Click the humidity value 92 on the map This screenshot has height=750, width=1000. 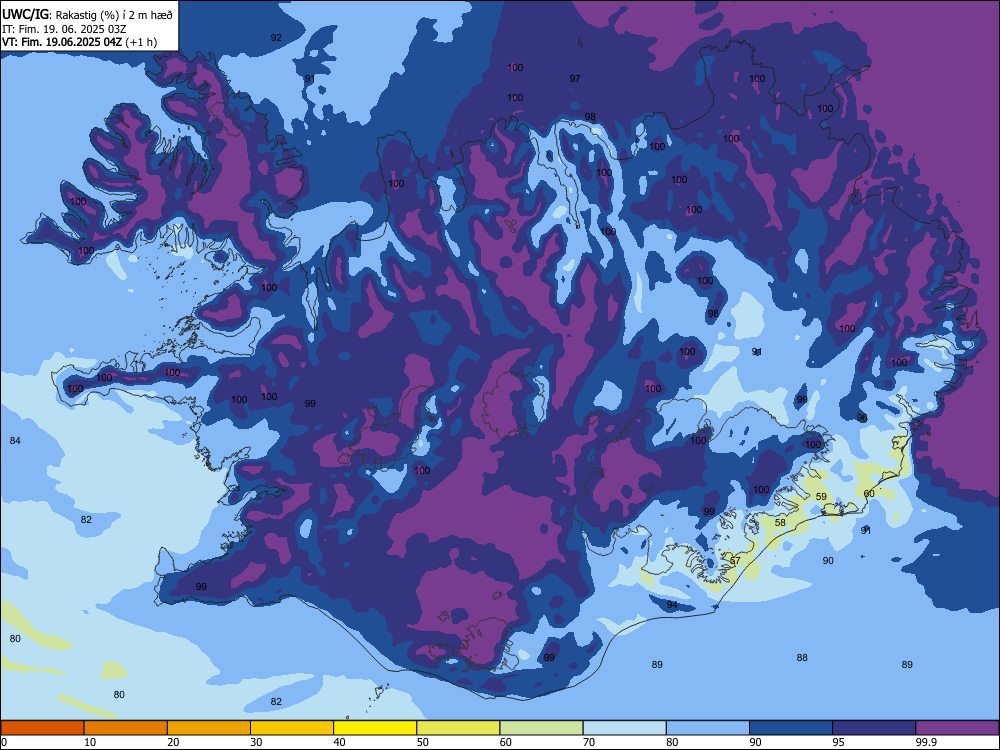click(276, 38)
